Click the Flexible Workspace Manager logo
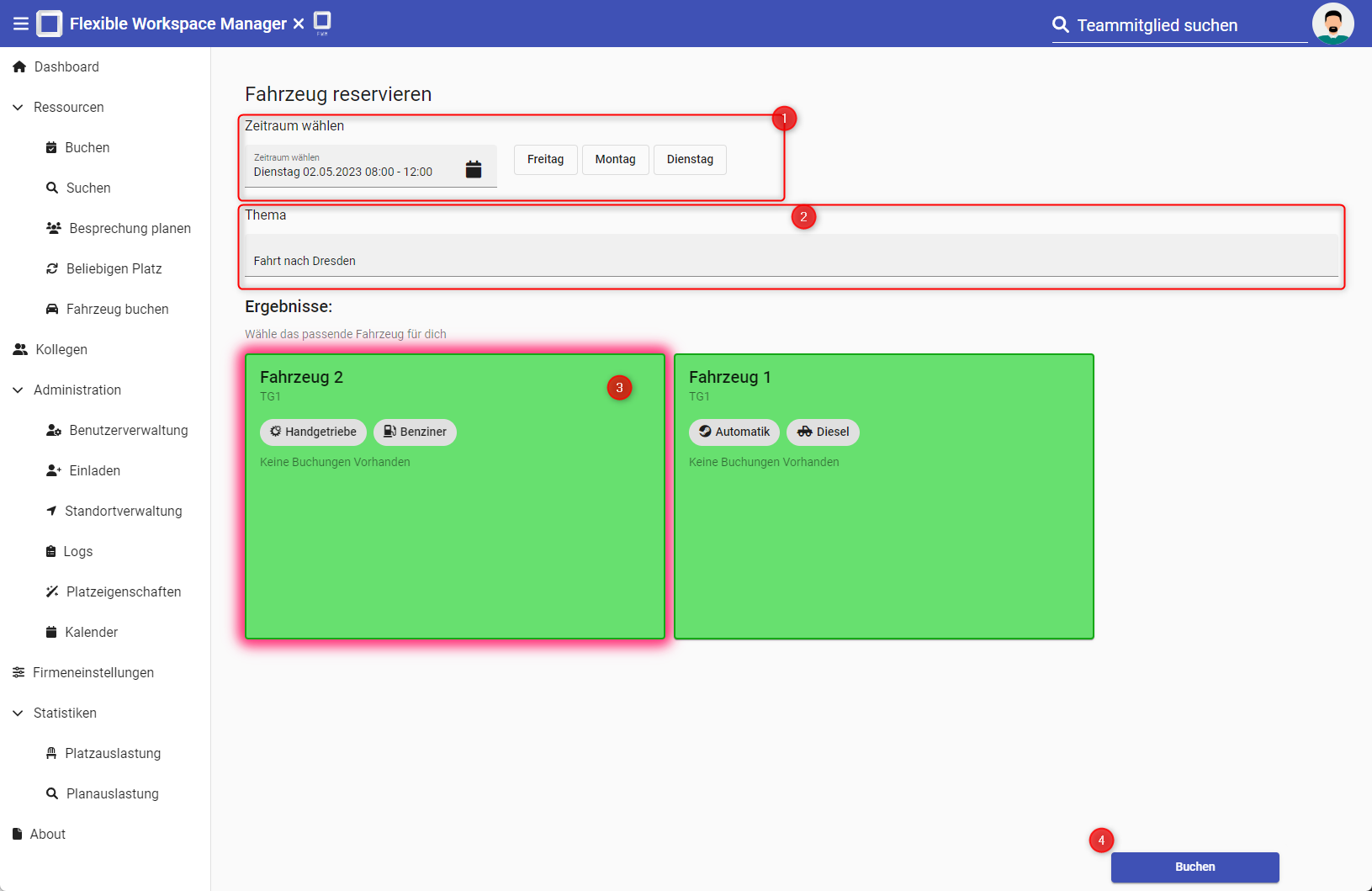Image resolution: width=1372 pixels, height=891 pixels. pyautogui.click(x=50, y=24)
